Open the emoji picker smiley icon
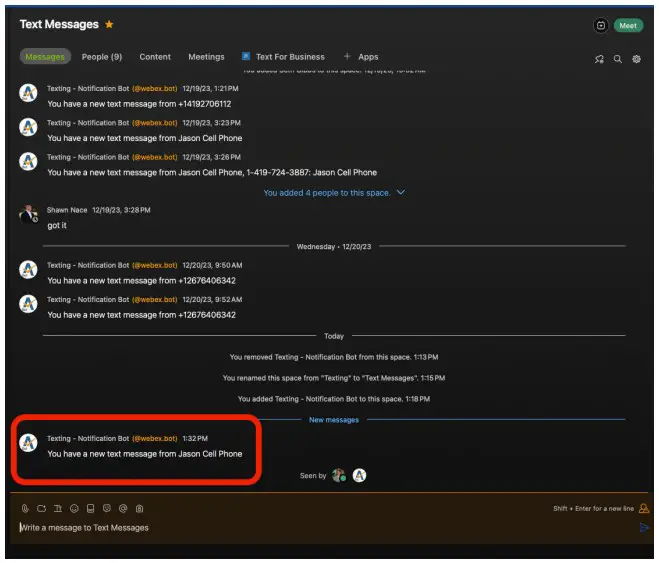659x563 pixels. (x=74, y=509)
